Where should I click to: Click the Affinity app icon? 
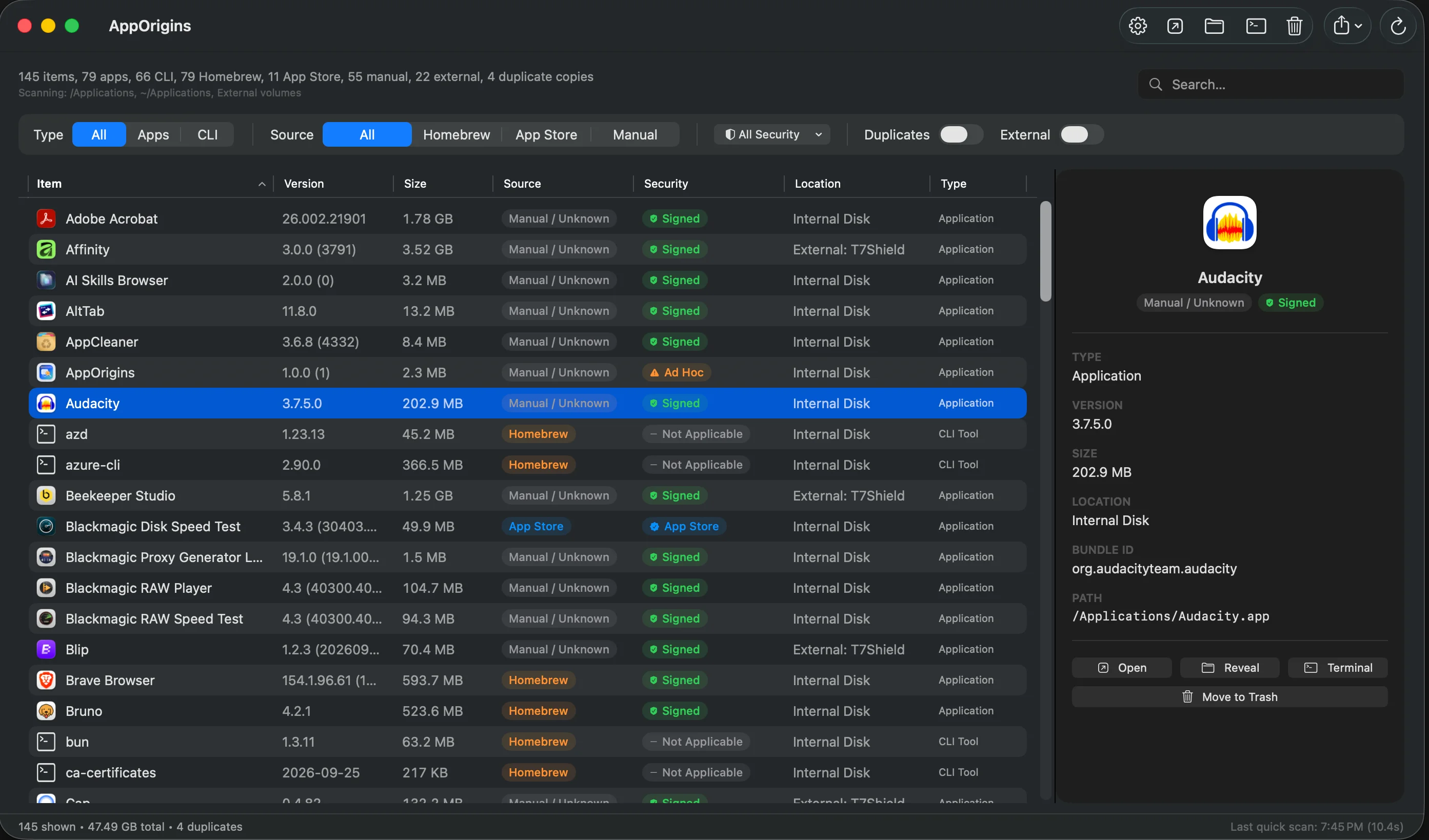tap(46, 249)
